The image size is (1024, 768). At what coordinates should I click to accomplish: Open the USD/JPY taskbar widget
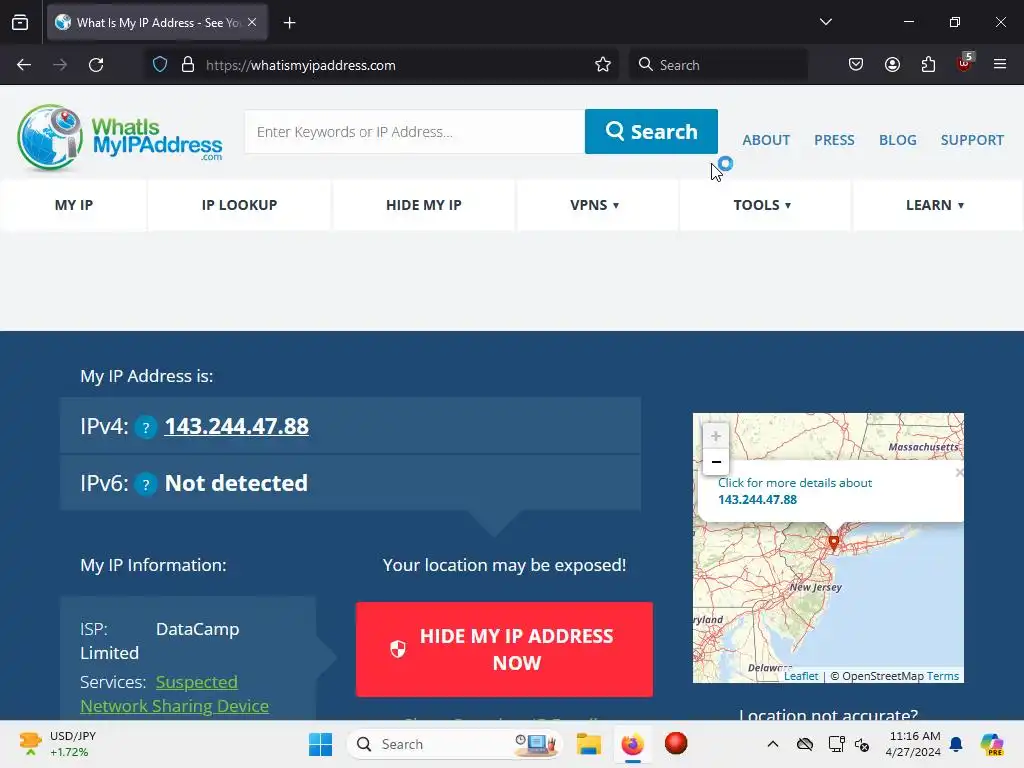point(57,744)
